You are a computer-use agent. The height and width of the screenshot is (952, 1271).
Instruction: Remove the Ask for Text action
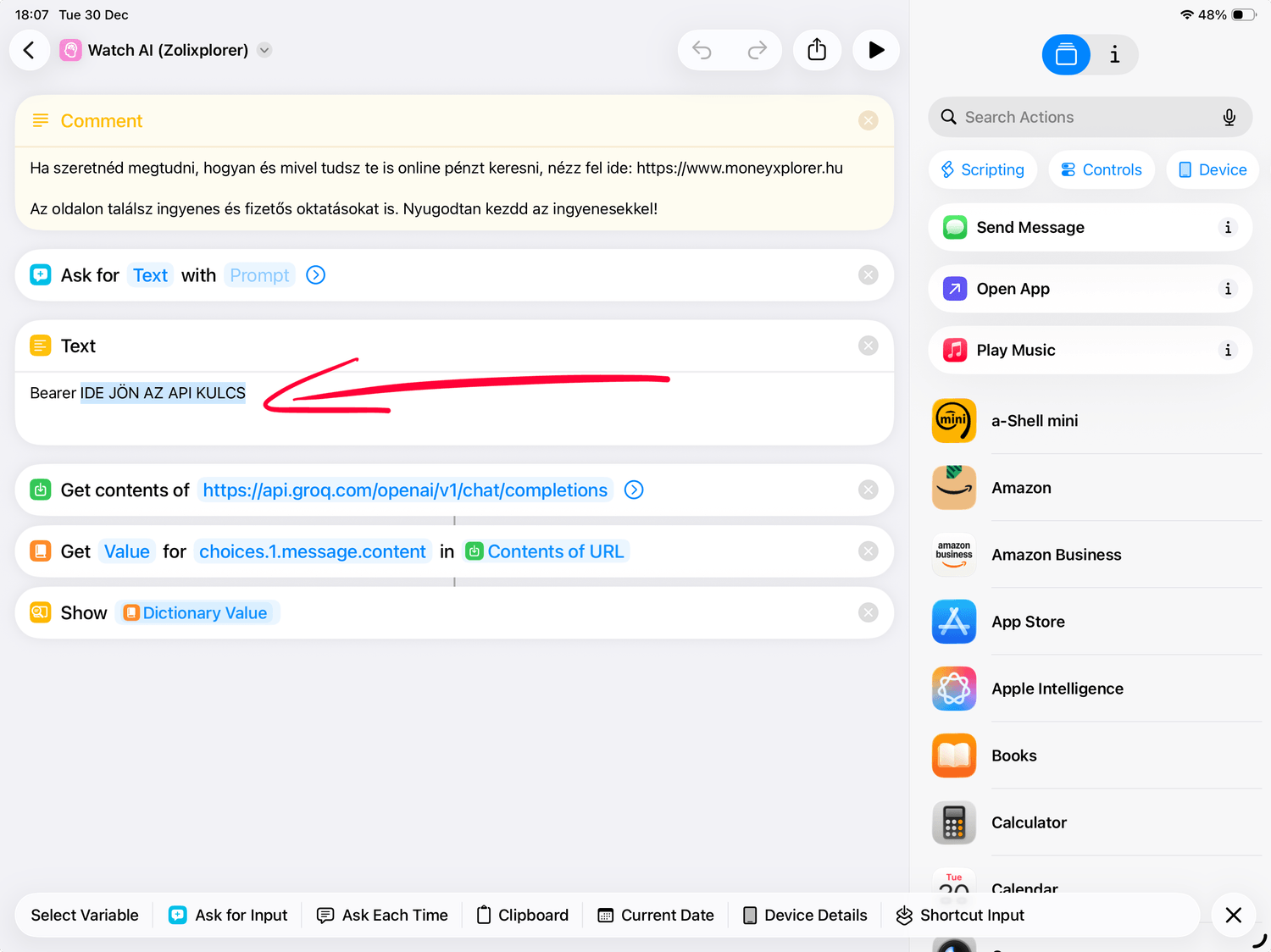tap(868, 274)
